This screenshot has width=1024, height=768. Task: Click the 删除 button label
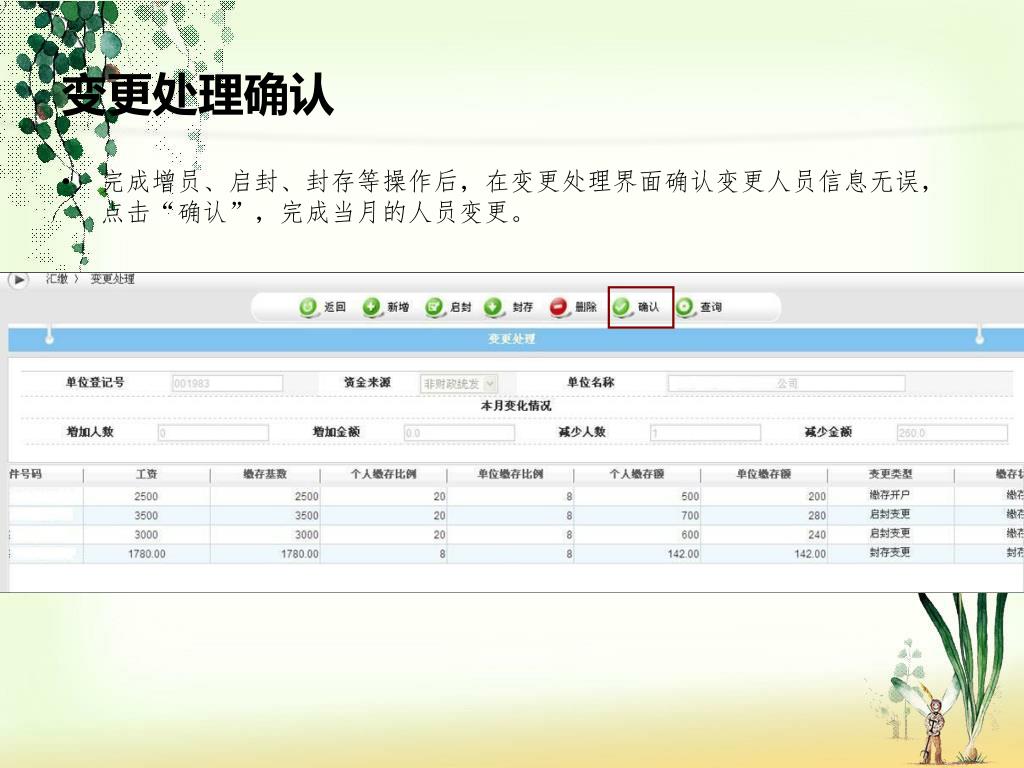(586, 307)
